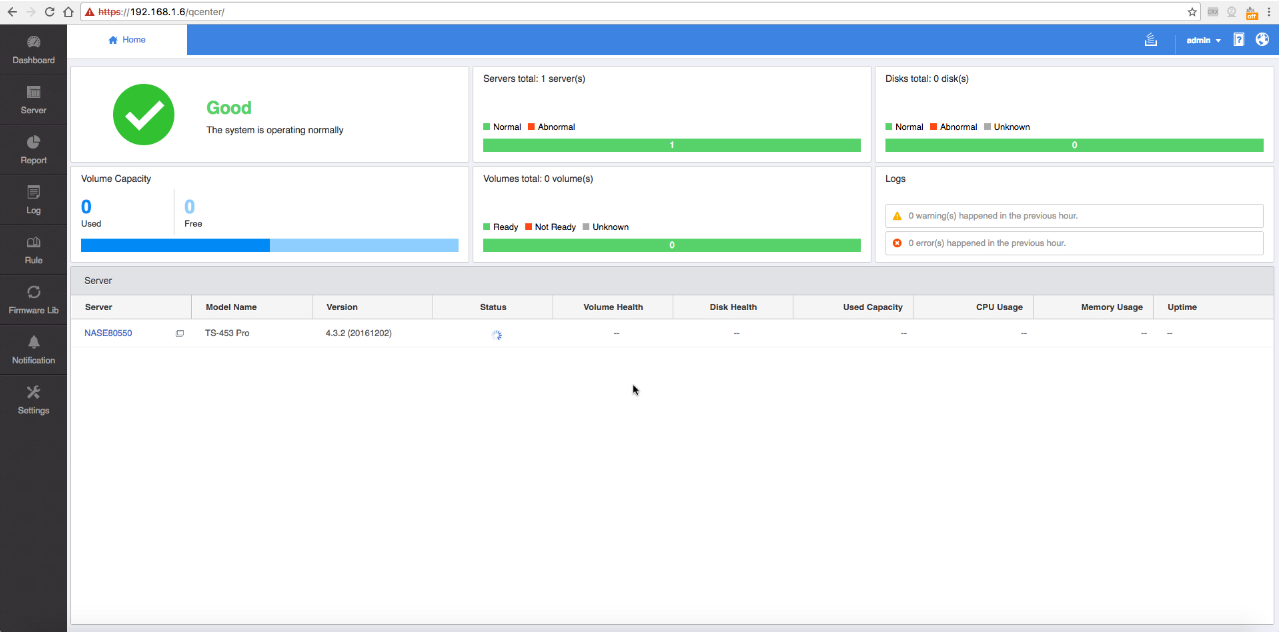Screen dimensions: 1279x632
Task: Open the errors log entry
Action: 1074,243
